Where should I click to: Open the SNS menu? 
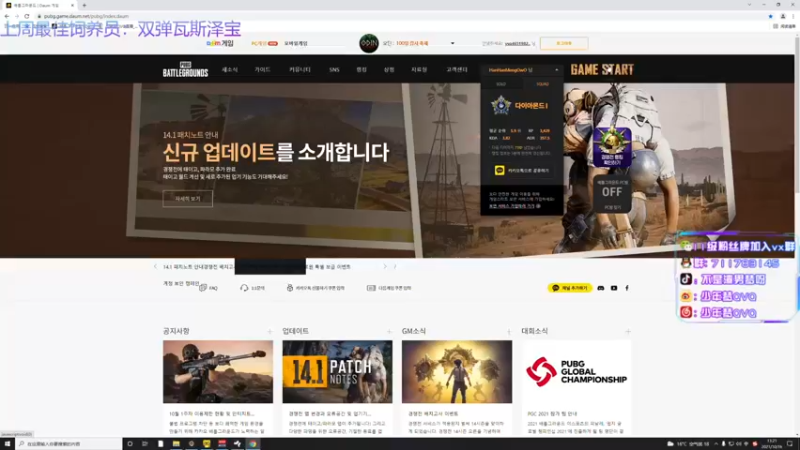pos(334,70)
